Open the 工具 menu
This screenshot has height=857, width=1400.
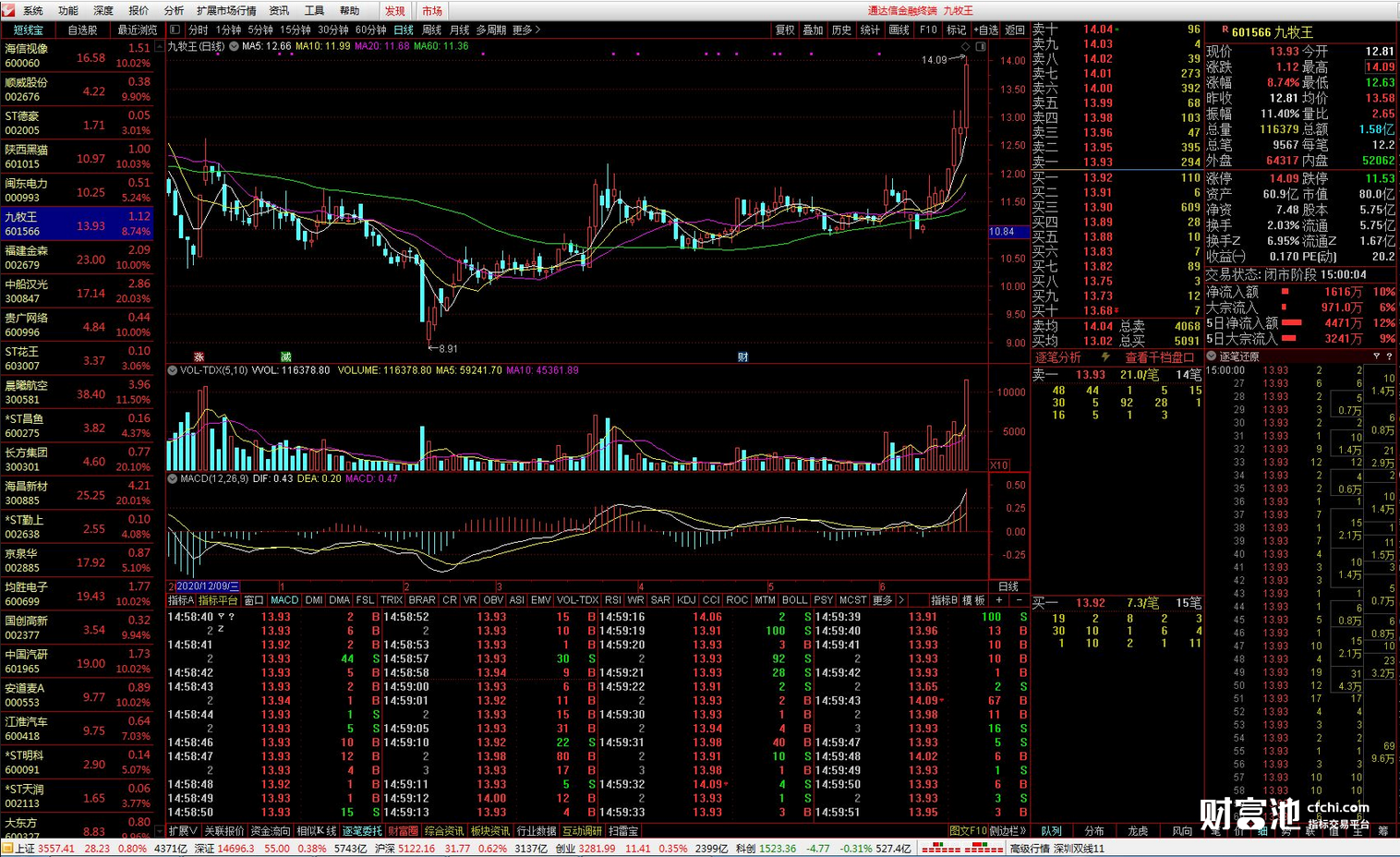pyautogui.click(x=314, y=10)
